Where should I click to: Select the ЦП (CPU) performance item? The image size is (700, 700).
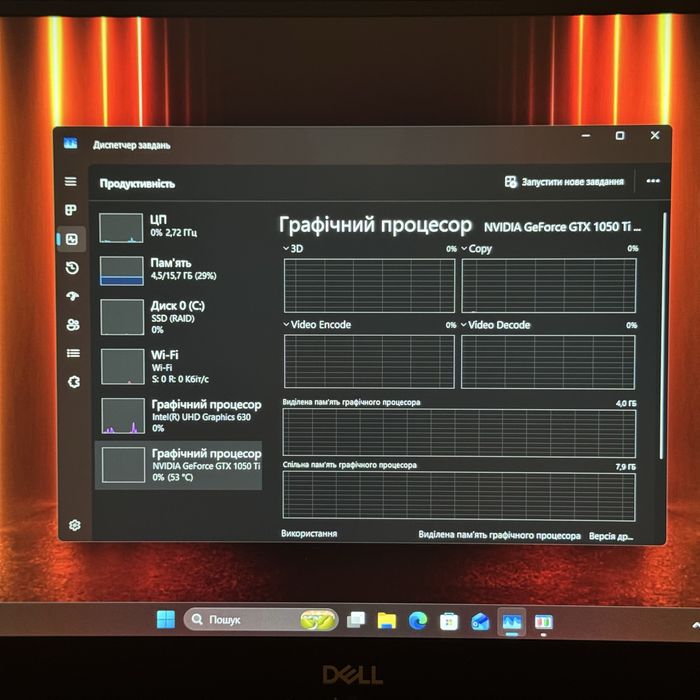click(x=179, y=228)
